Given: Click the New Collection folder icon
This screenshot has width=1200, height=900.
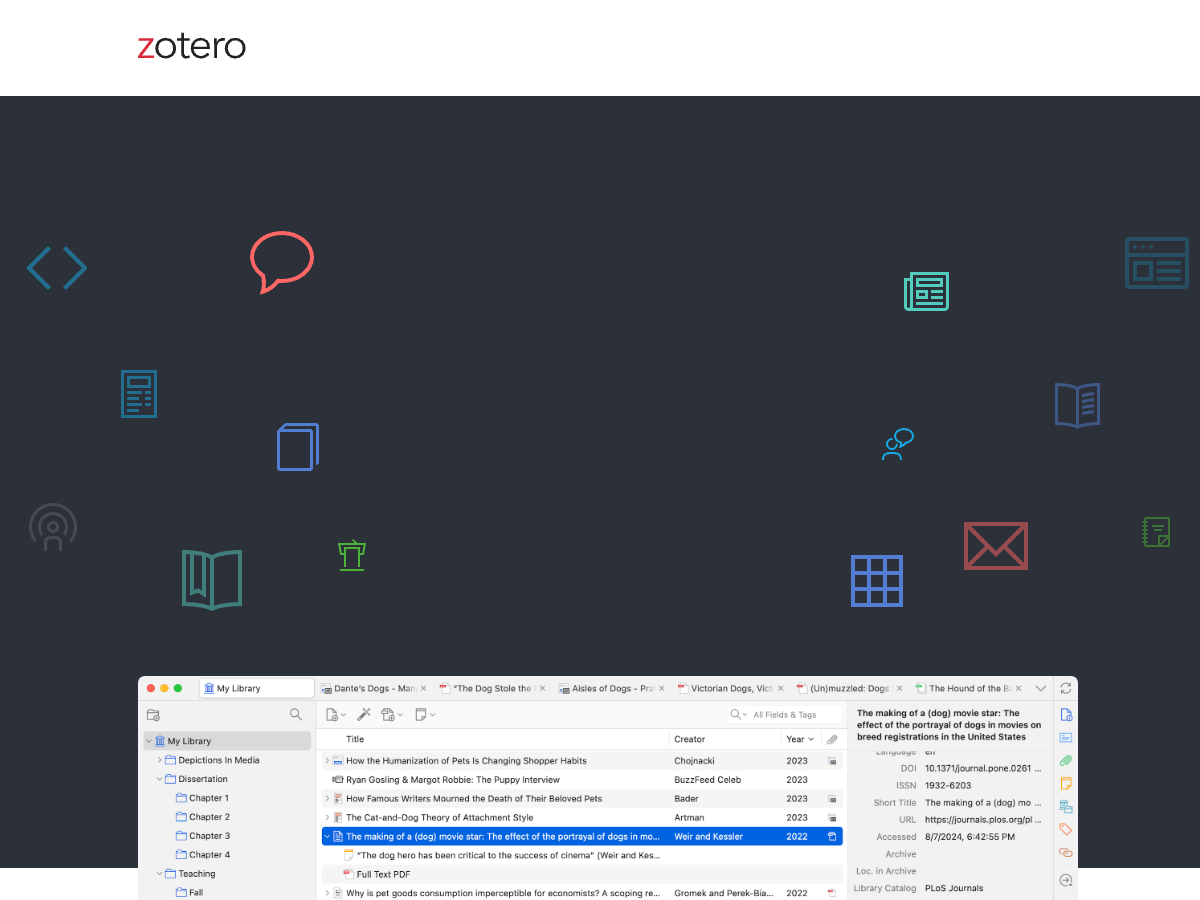Looking at the screenshot, I should tap(153, 715).
